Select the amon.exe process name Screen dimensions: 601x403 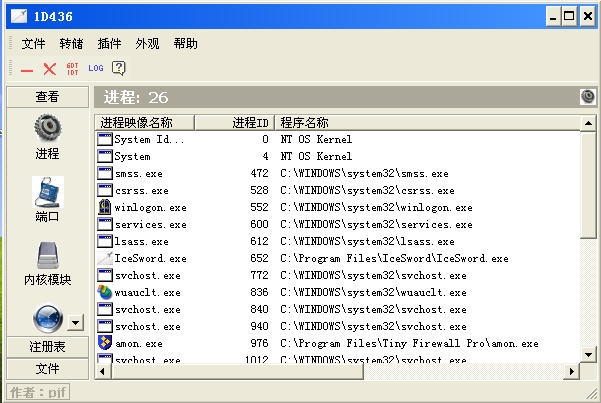139,344
